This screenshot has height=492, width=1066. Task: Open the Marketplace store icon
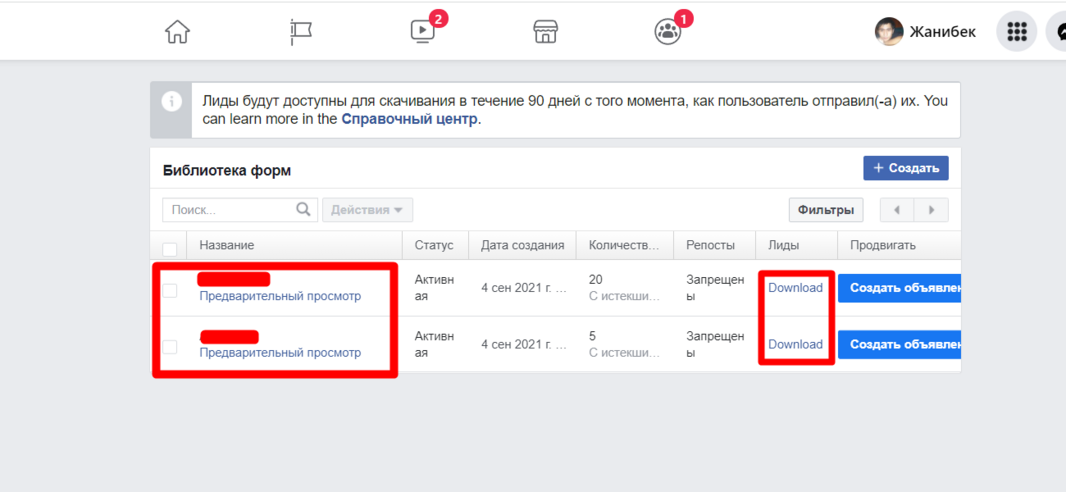coord(545,32)
